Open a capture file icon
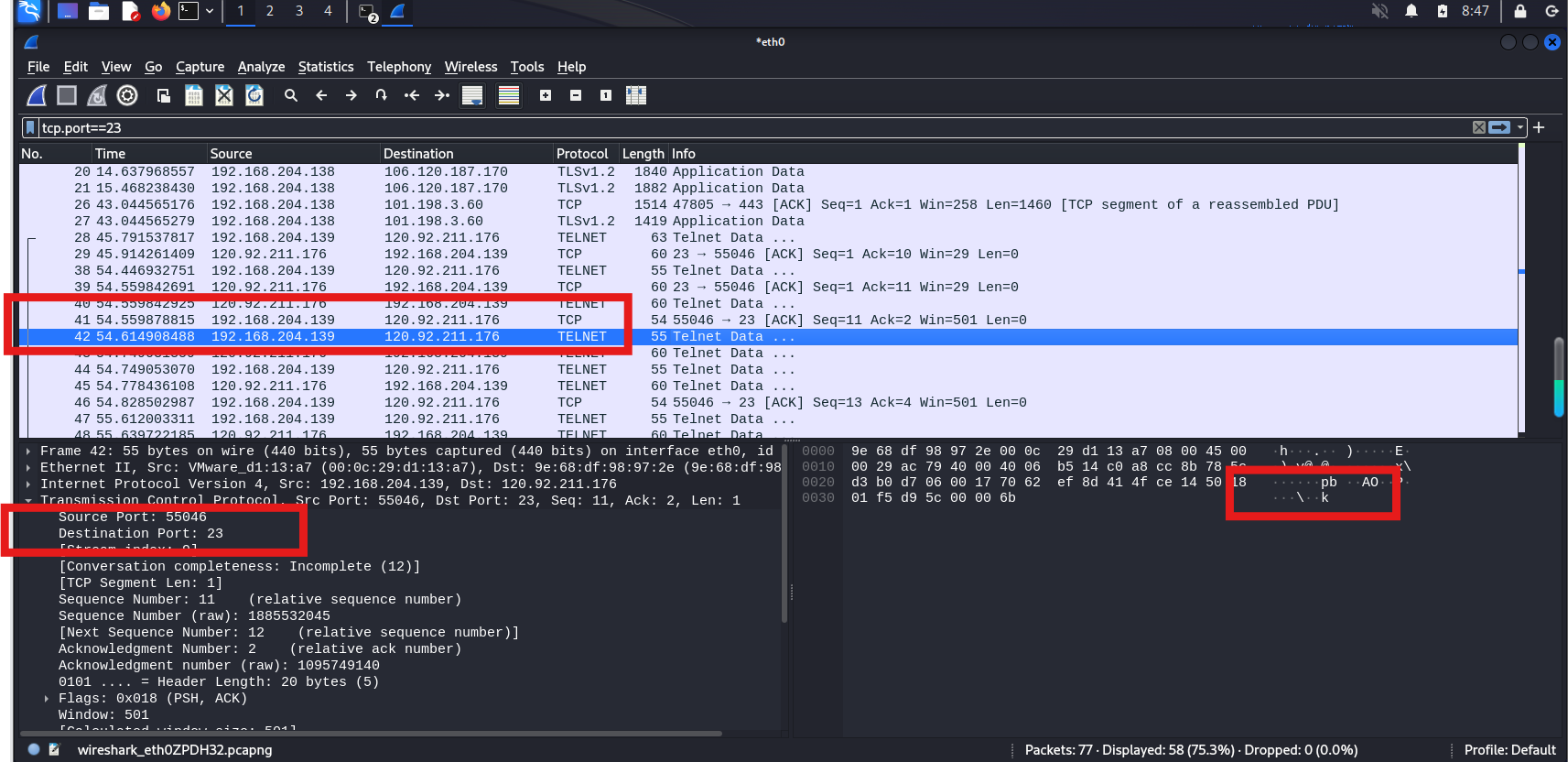This screenshot has height=762, width=1568. [x=163, y=95]
